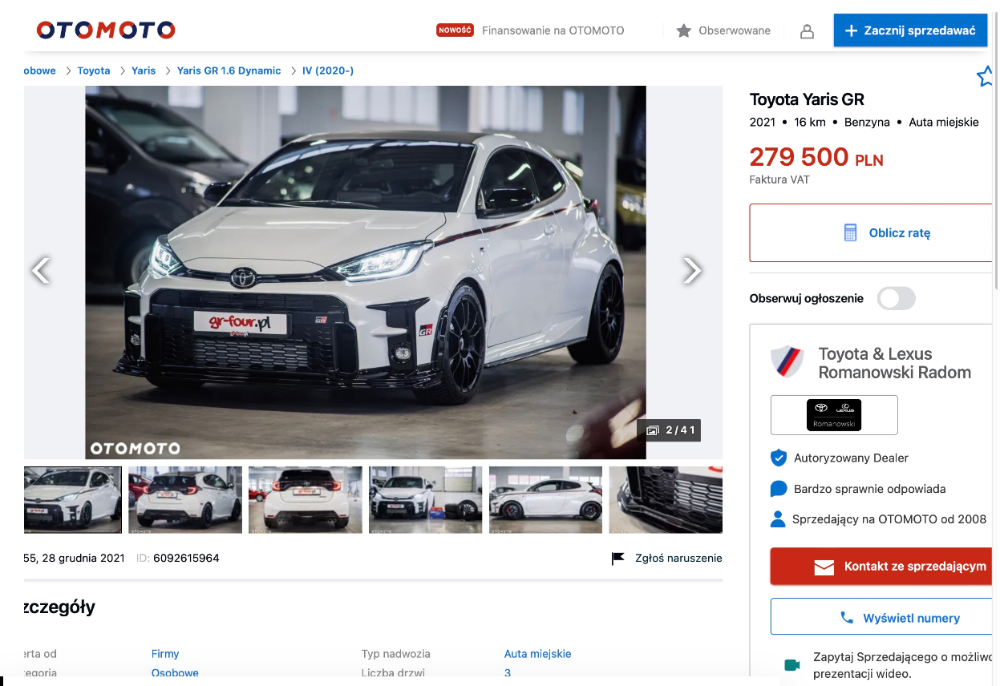
Task: Click Zgłoś naruszenie link
Action: (679, 558)
